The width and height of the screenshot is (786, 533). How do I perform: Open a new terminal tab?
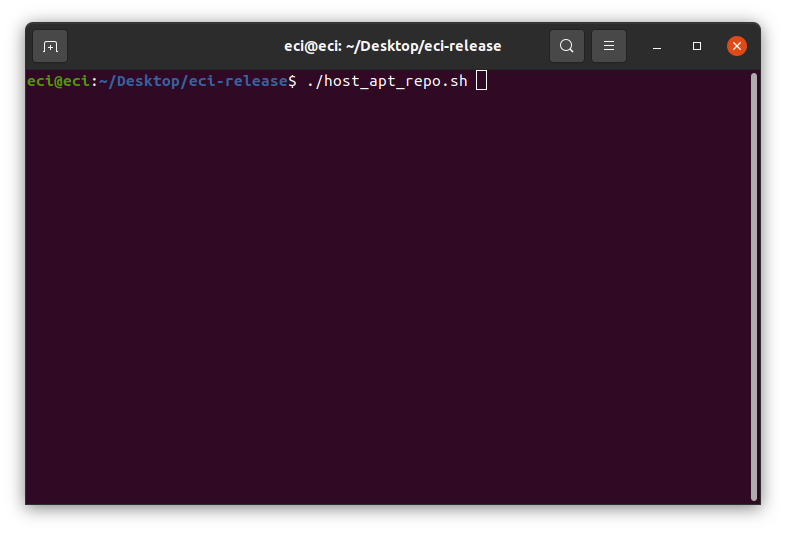click(50, 46)
